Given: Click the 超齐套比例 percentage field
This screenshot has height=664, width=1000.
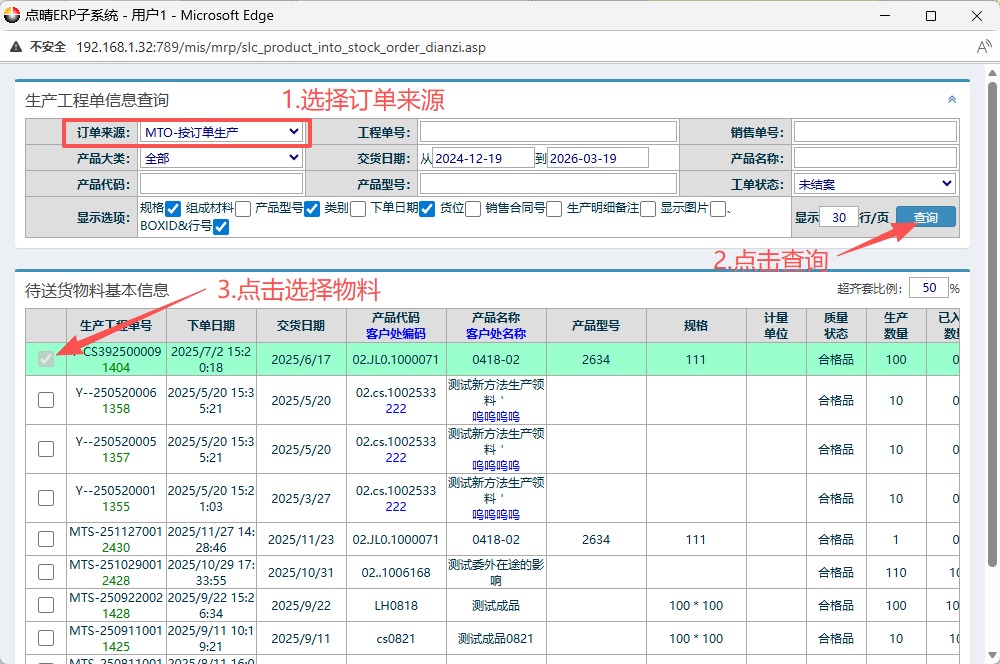Looking at the screenshot, I should tap(928, 288).
